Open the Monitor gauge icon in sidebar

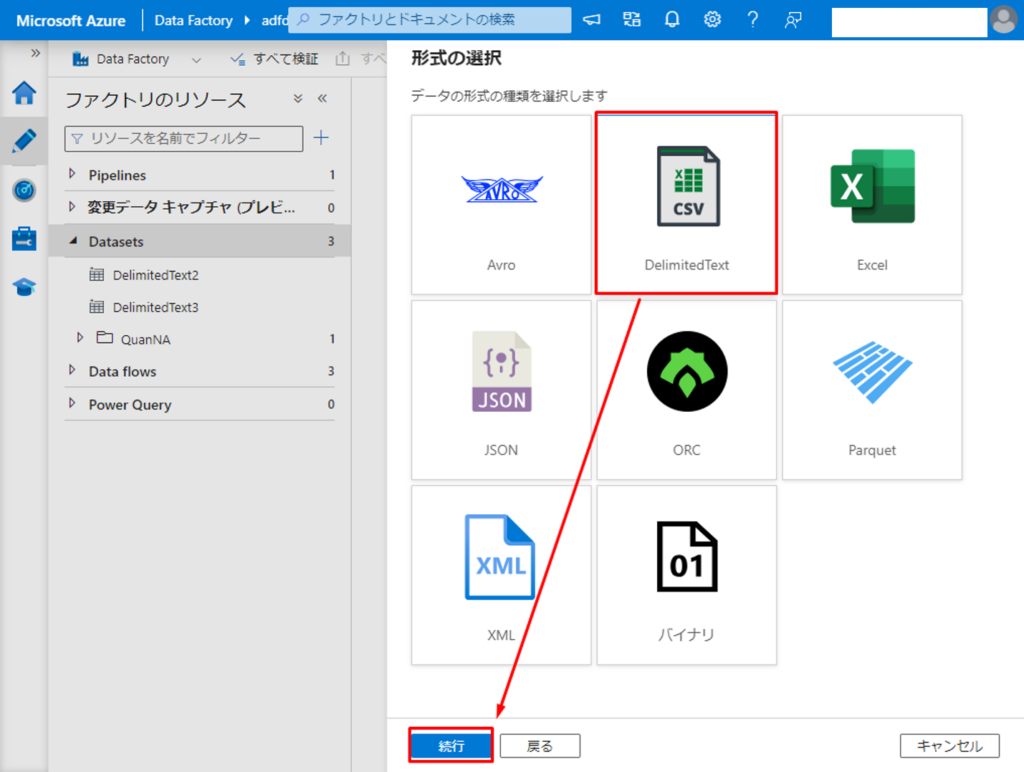(x=24, y=190)
